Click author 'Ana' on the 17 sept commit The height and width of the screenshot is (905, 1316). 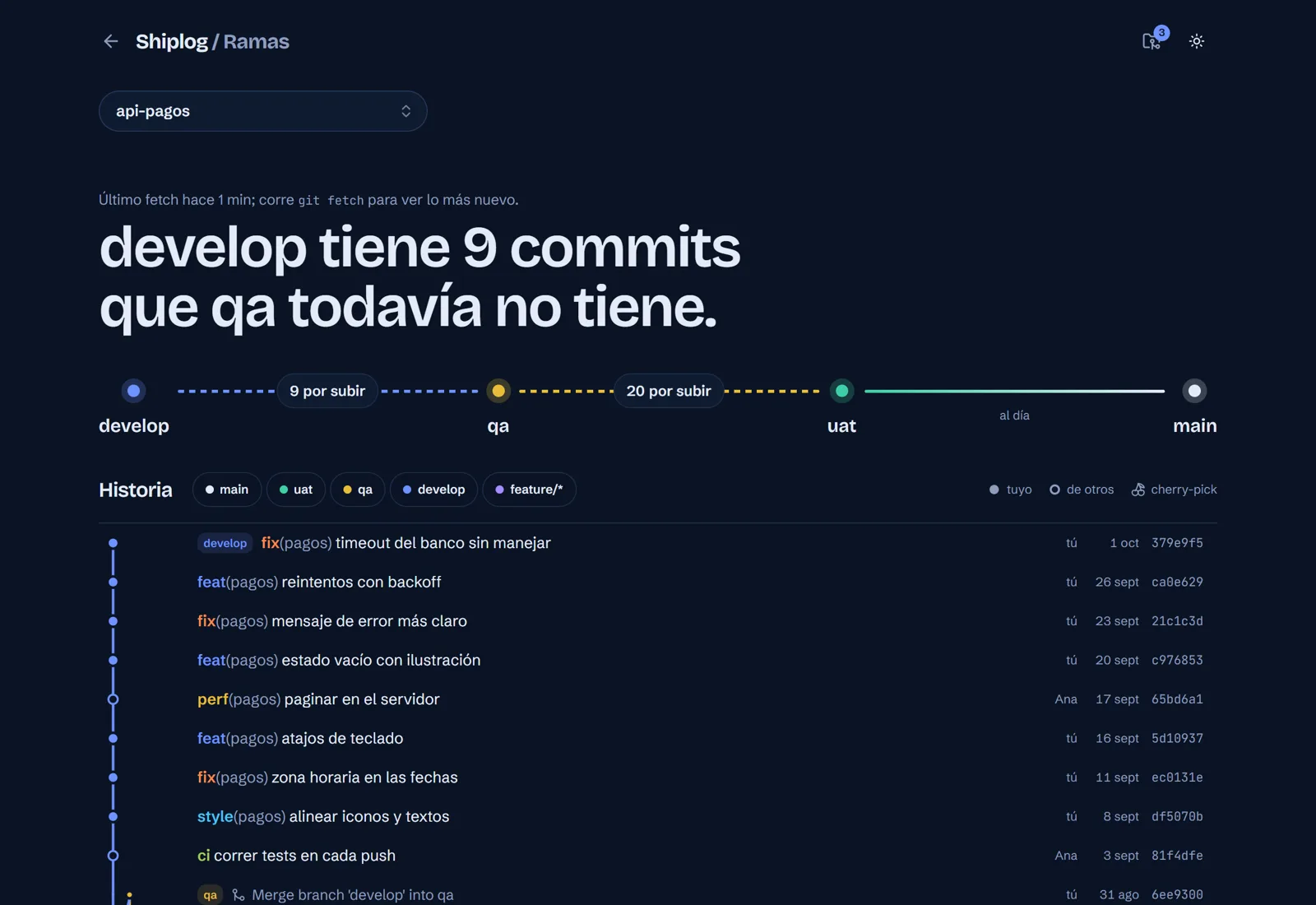1066,699
